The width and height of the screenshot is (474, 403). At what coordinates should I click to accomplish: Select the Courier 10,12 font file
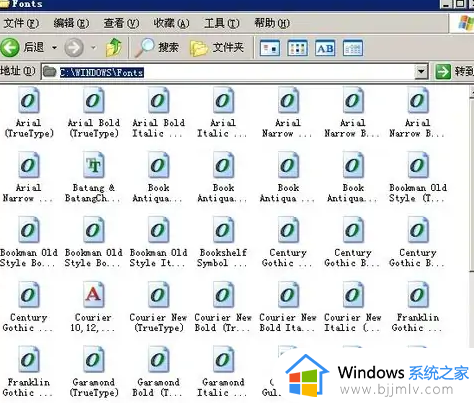[x=93, y=307]
